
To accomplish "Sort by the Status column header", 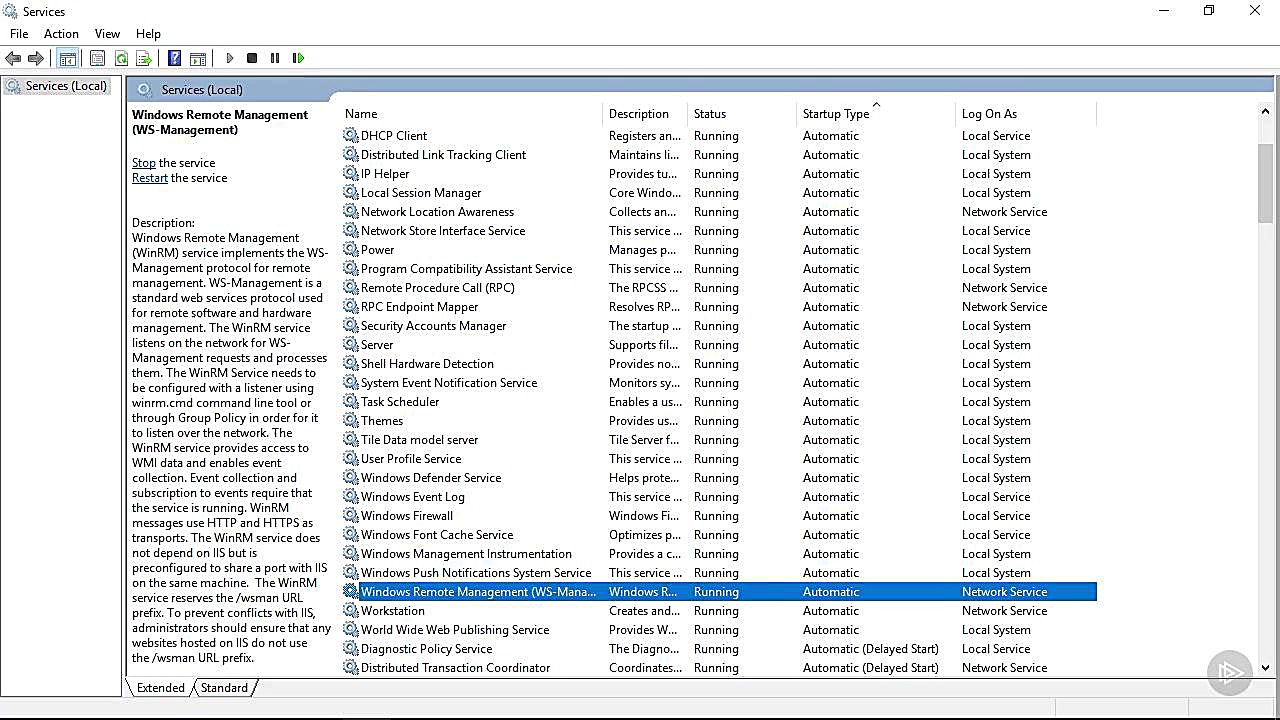I will [742, 114].
